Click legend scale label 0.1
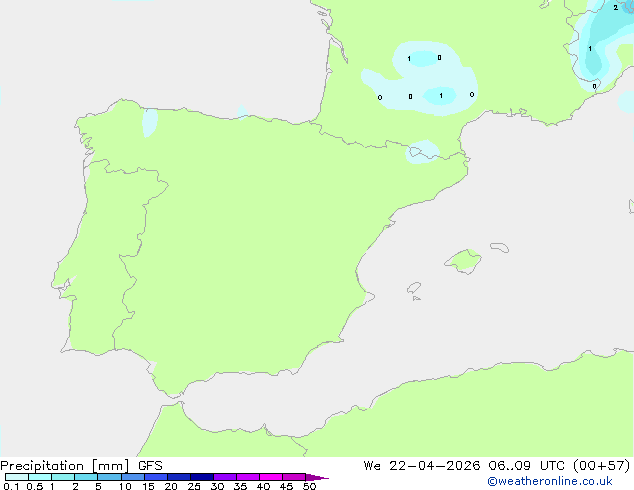 click(x=11, y=486)
